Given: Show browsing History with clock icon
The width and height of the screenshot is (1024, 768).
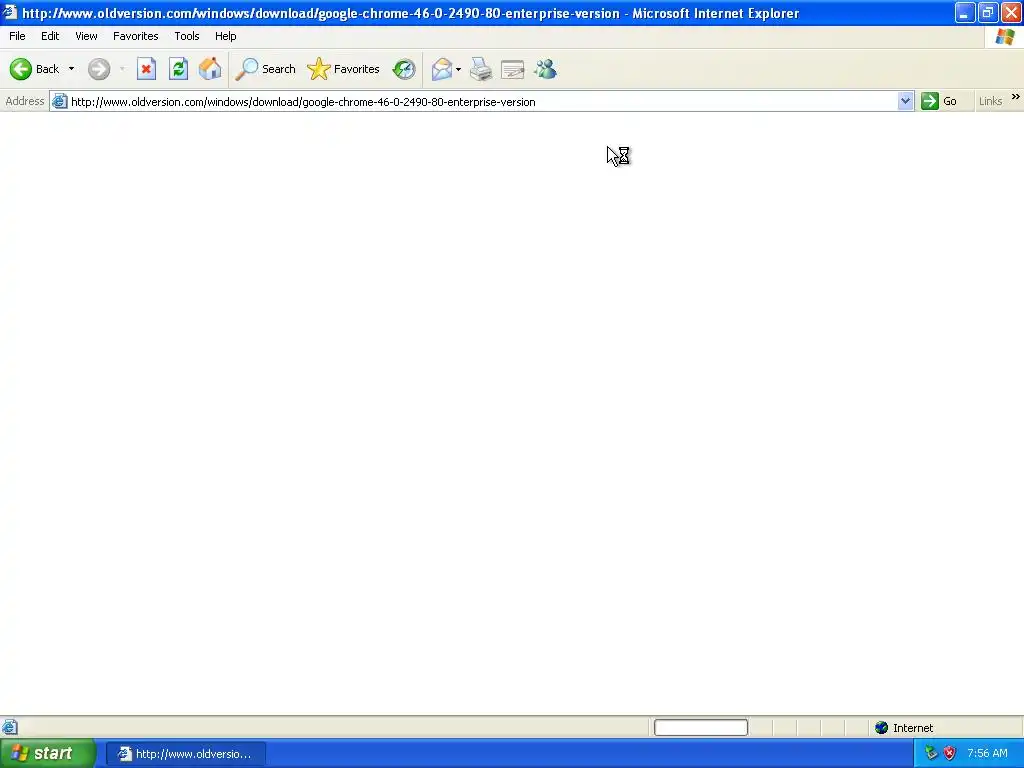Looking at the screenshot, I should (404, 69).
